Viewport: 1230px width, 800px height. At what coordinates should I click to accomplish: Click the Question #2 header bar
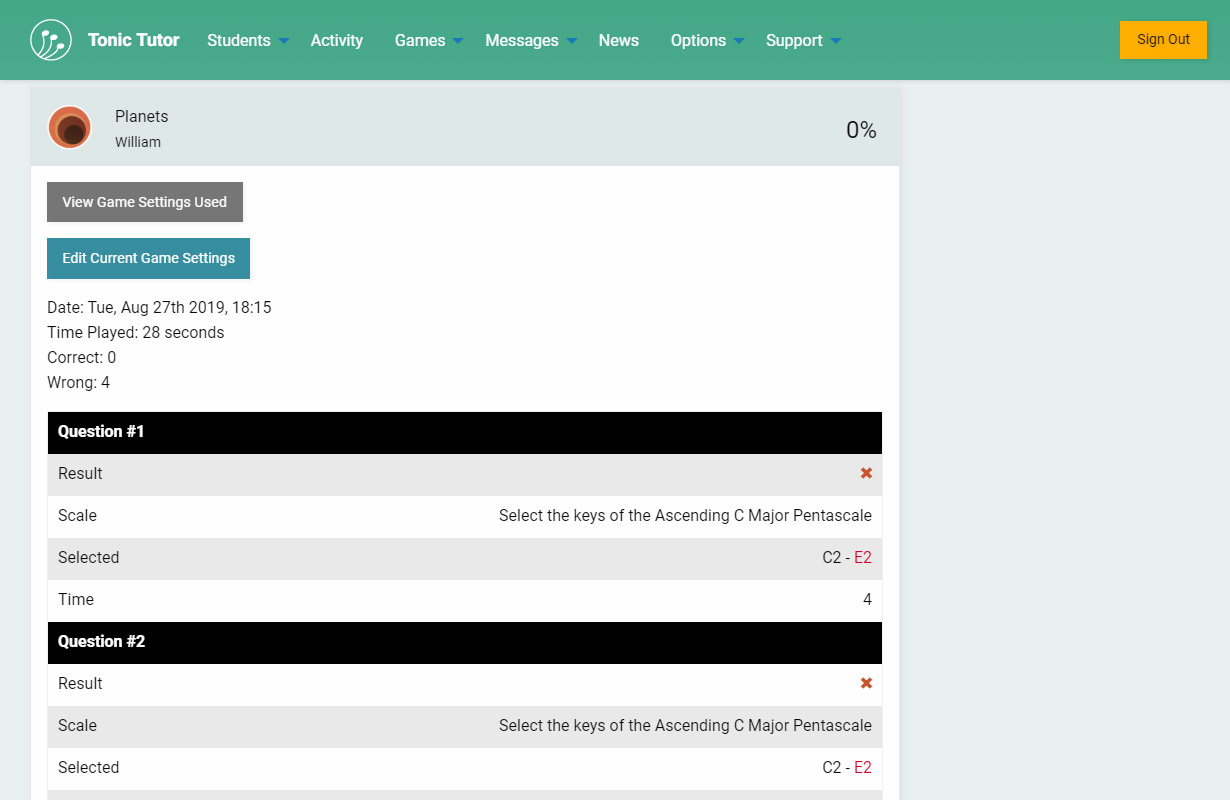(464, 642)
